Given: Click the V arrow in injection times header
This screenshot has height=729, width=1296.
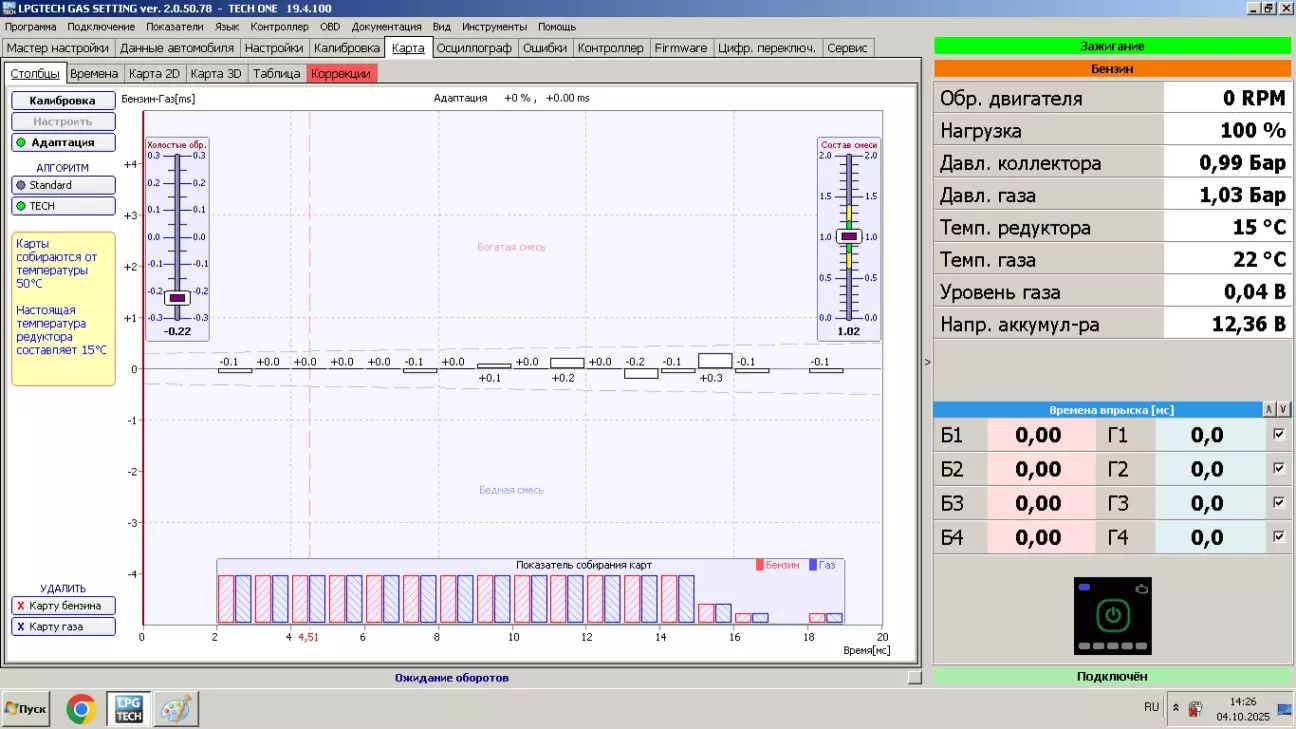Looking at the screenshot, I should pyautogui.click(x=1283, y=410).
